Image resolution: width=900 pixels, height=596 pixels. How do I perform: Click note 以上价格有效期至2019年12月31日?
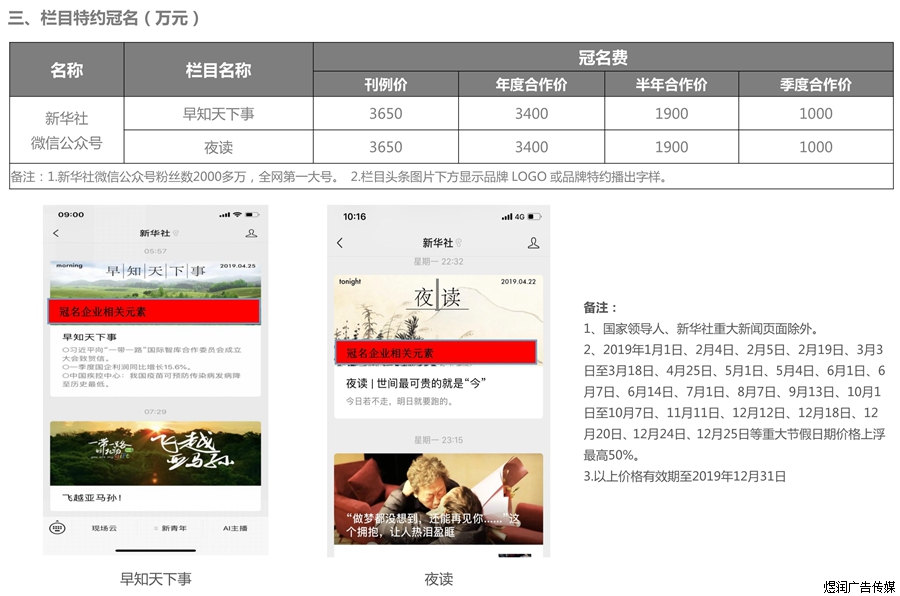(x=685, y=476)
